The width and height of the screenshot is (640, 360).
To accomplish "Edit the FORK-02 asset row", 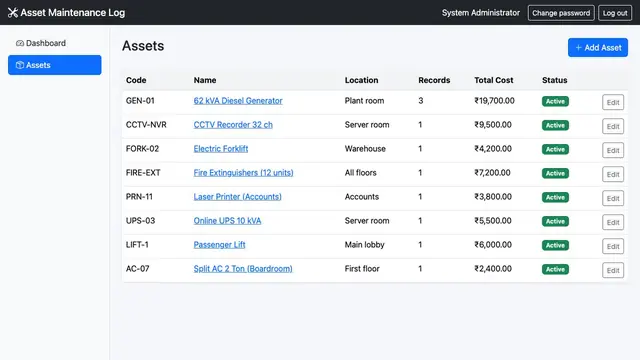I will 613,151.
